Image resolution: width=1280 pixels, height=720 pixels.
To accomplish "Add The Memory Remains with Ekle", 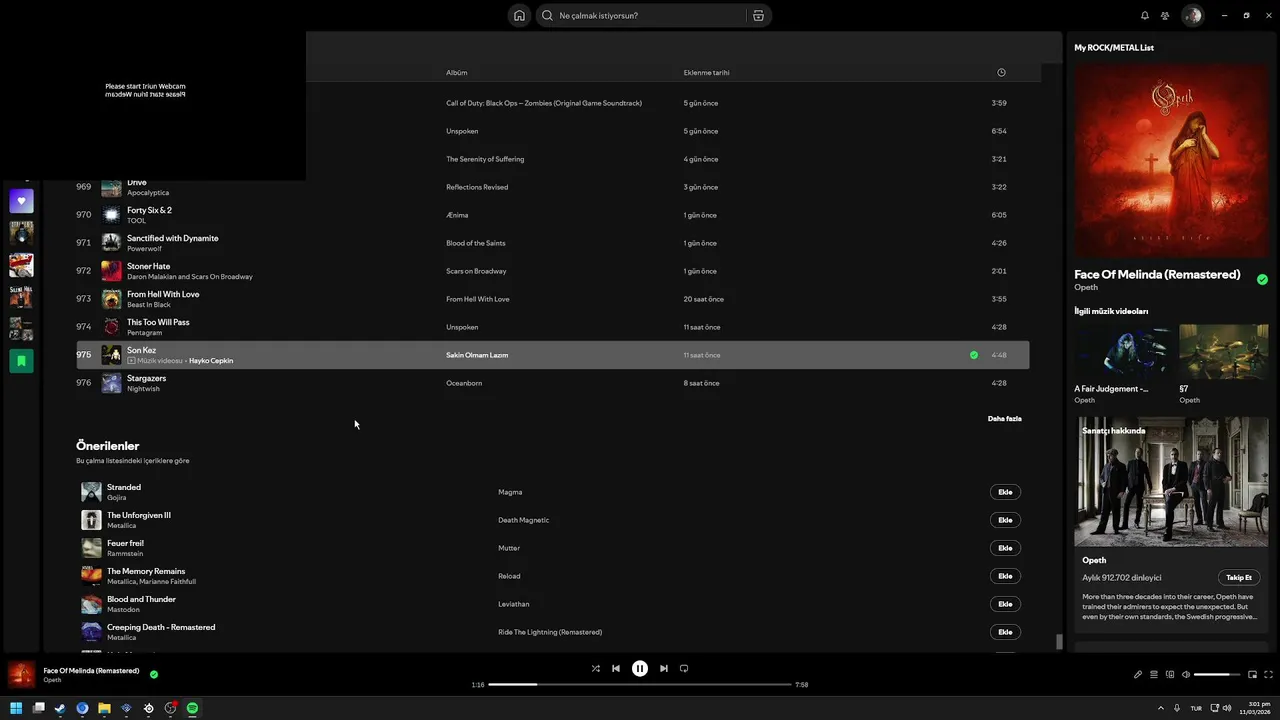I will click(x=1005, y=576).
